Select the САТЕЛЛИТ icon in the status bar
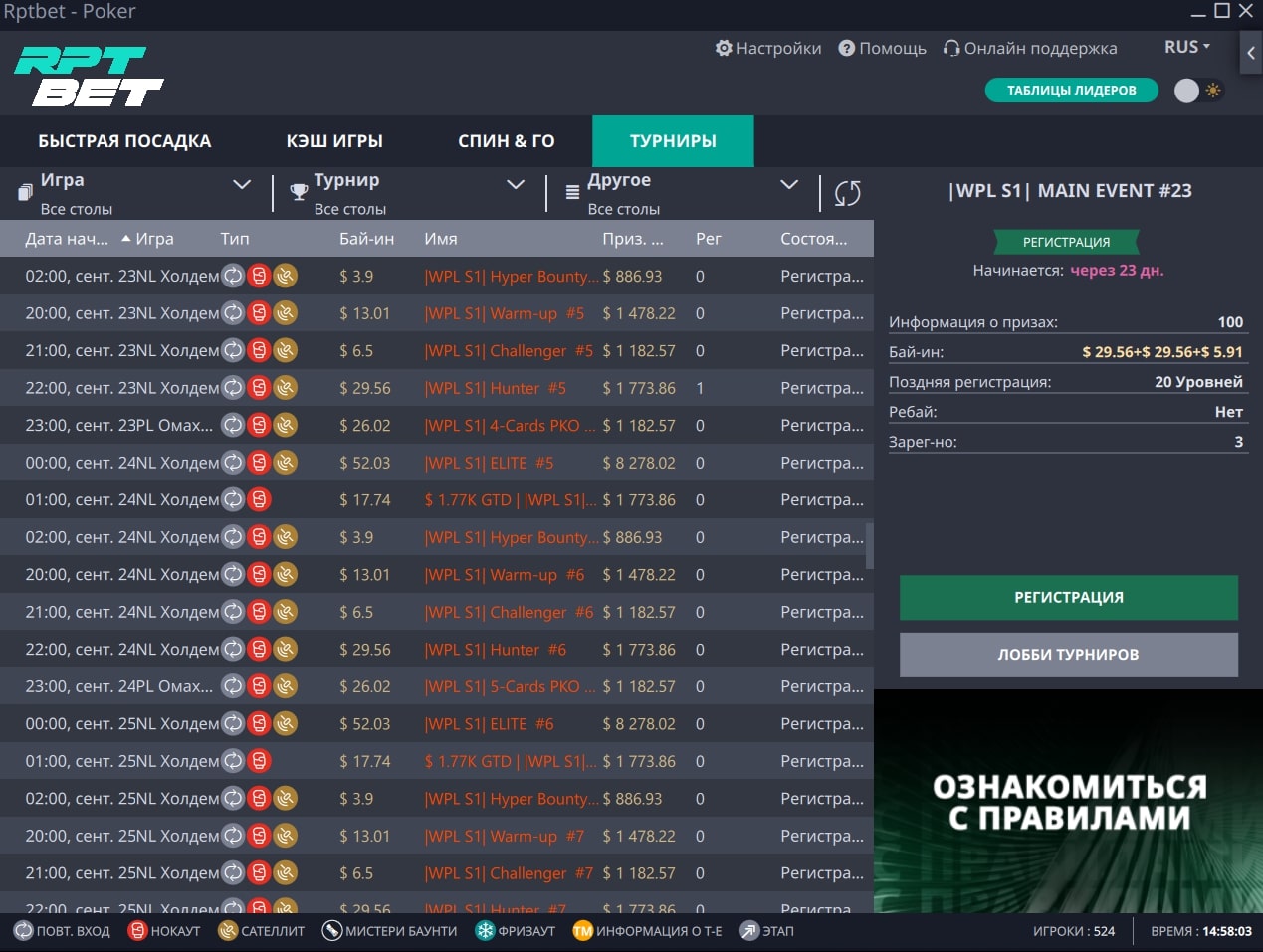Viewport: 1263px width, 952px height. click(x=227, y=931)
